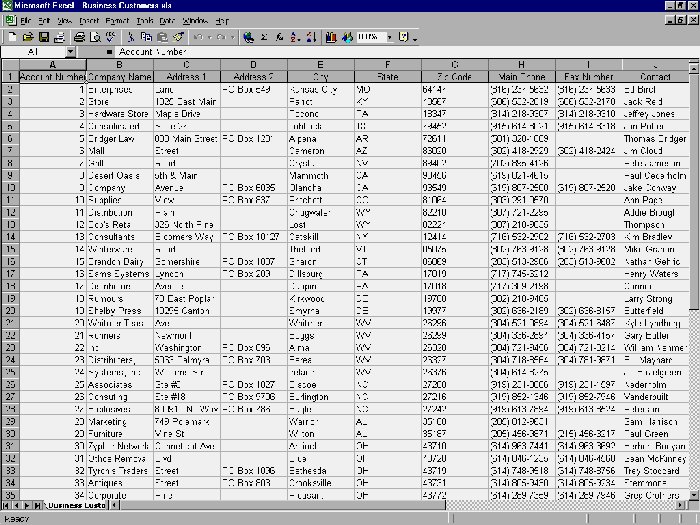Expand the Redo history dropdown arrow
The image size is (700, 525).
point(232,37)
